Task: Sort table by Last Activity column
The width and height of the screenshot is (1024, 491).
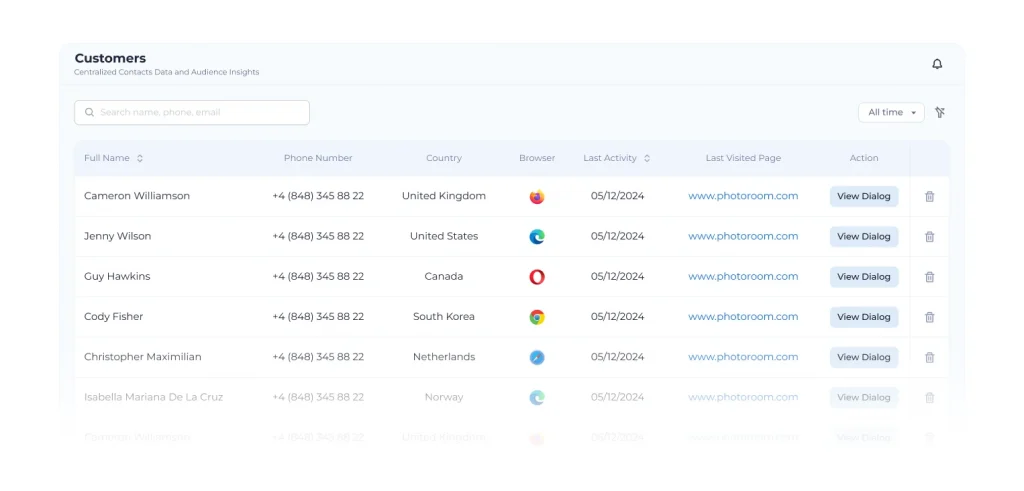Action: (647, 158)
